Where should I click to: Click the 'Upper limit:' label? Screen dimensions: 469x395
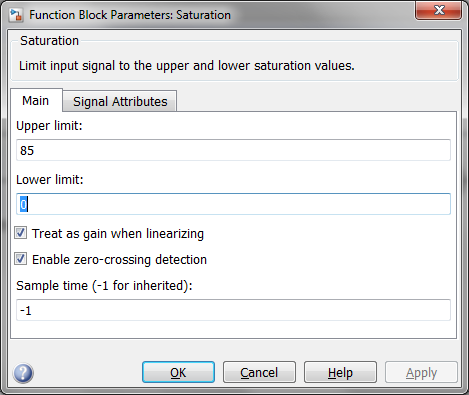[x=49, y=126]
